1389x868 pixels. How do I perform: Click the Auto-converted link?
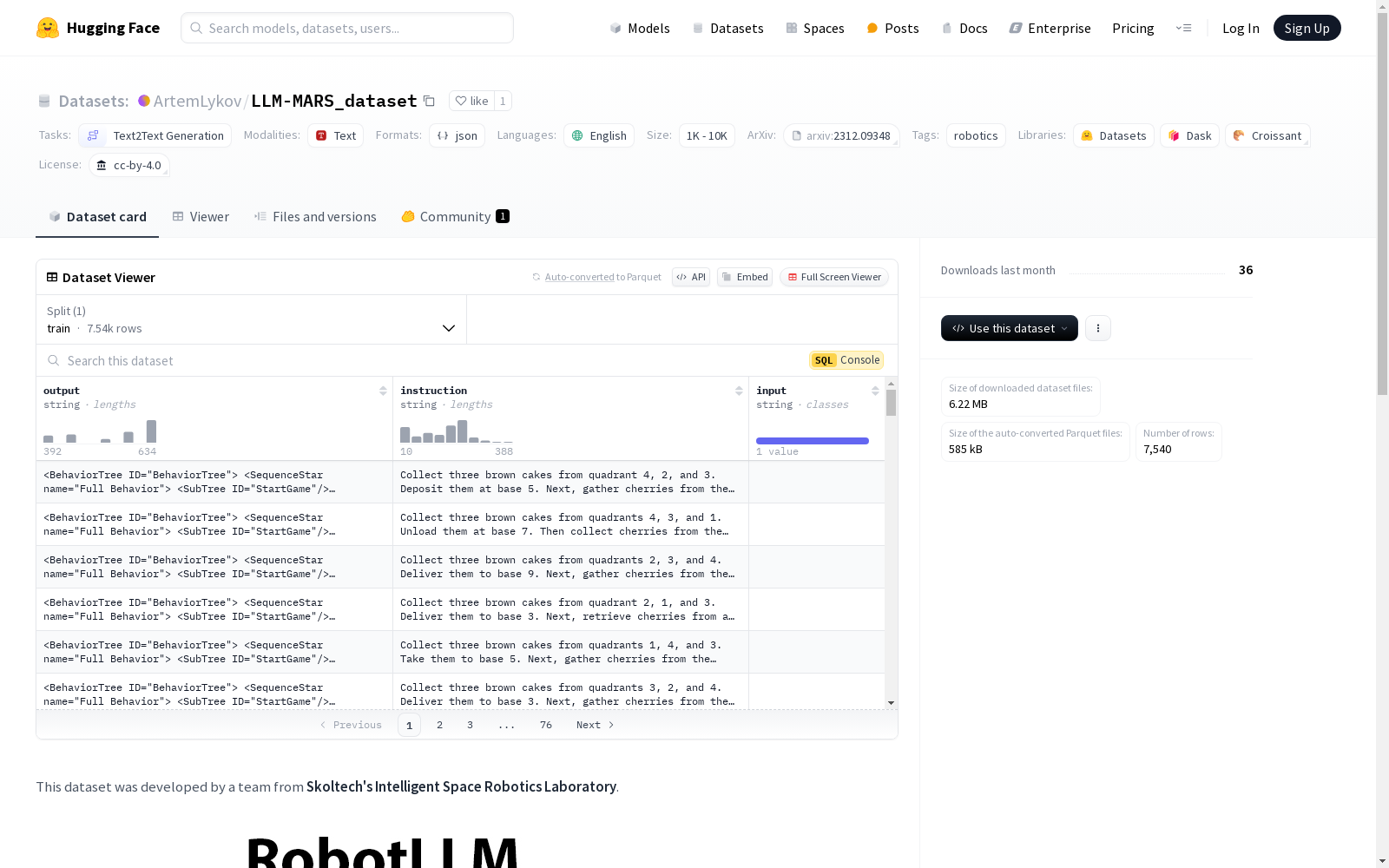pyautogui.click(x=579, y=277)
